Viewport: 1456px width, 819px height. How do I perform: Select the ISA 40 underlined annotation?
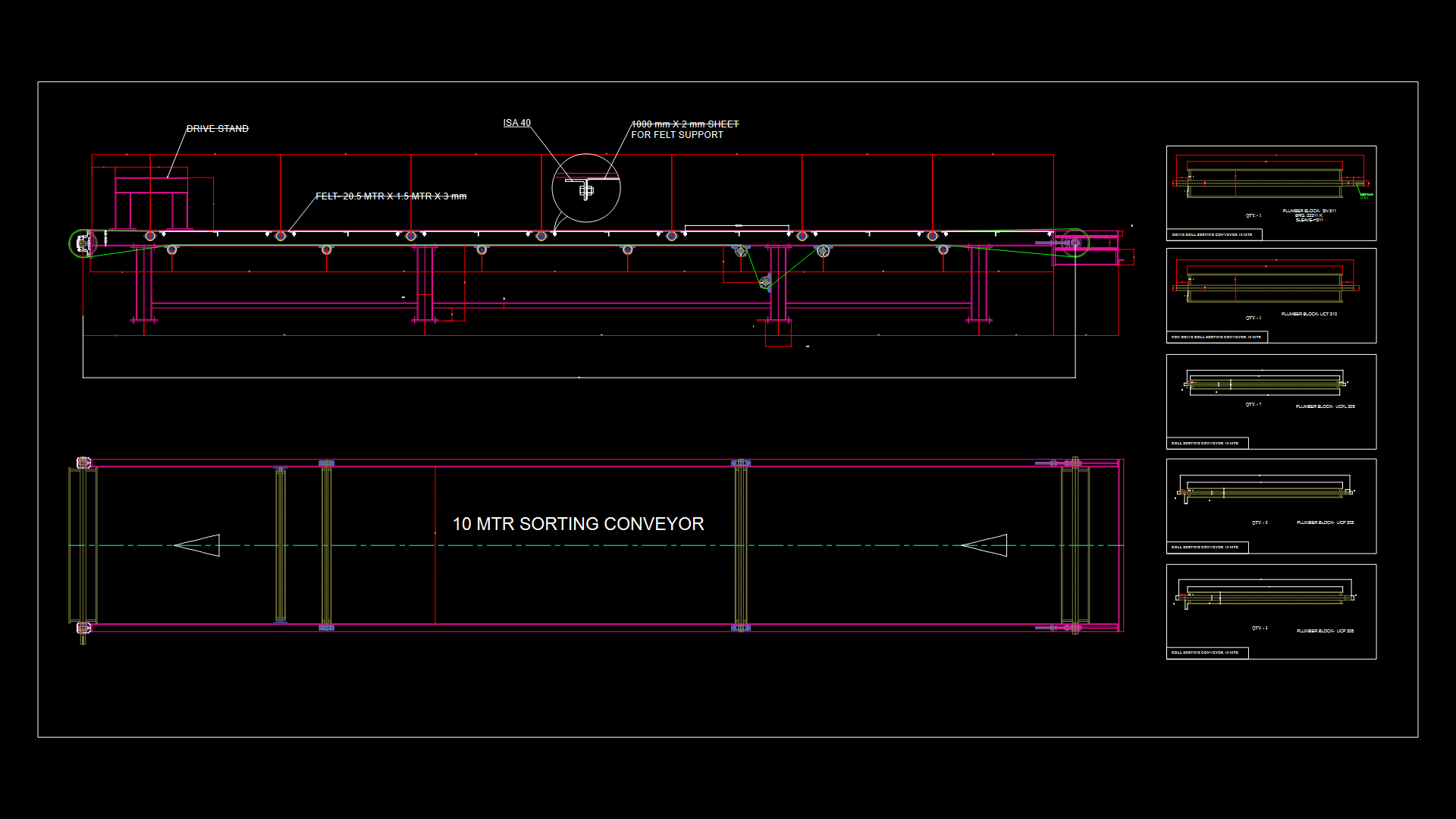pyautogui.click(x=516, y=123)
